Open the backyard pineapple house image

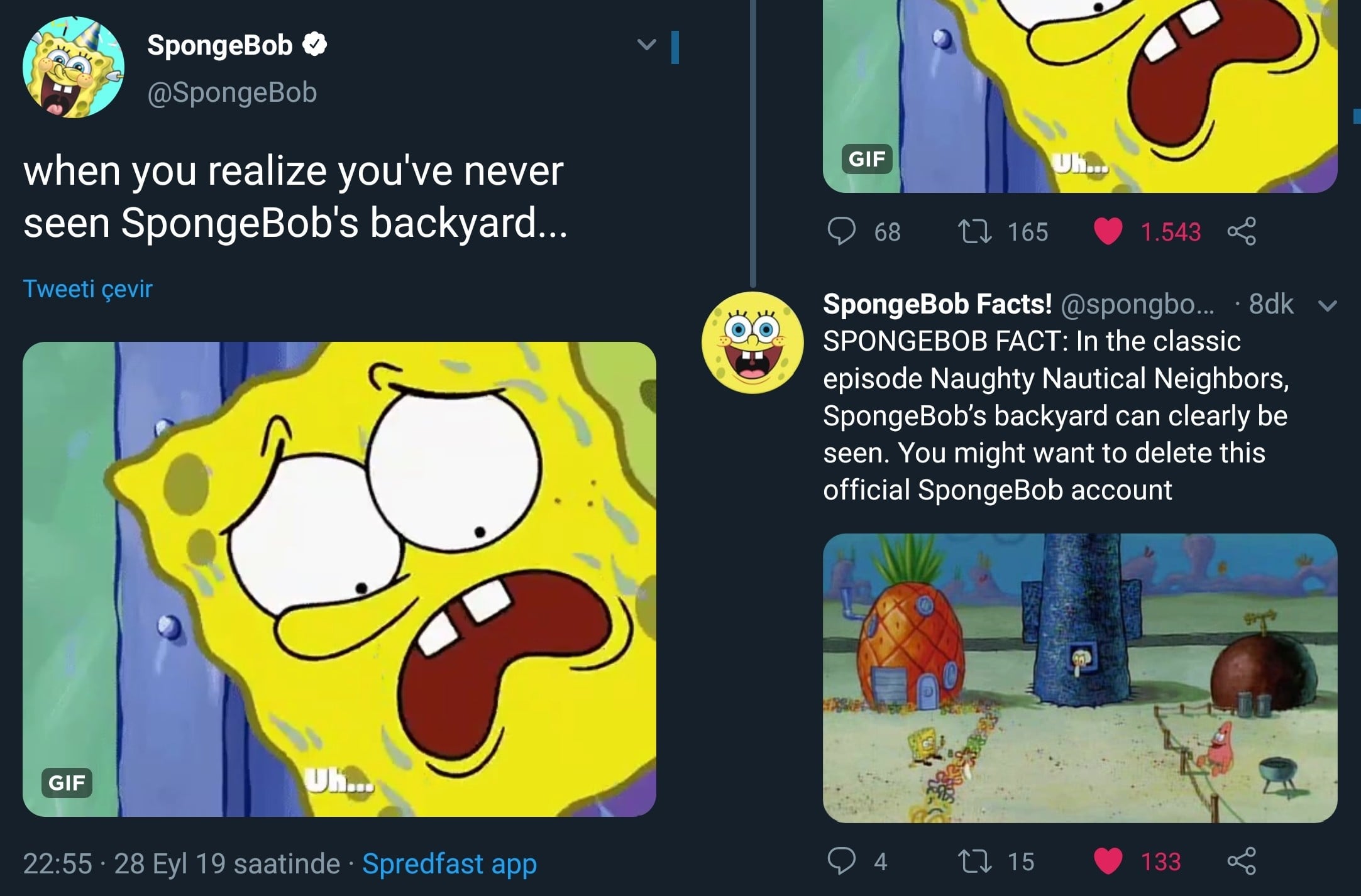pos(1079,678)
